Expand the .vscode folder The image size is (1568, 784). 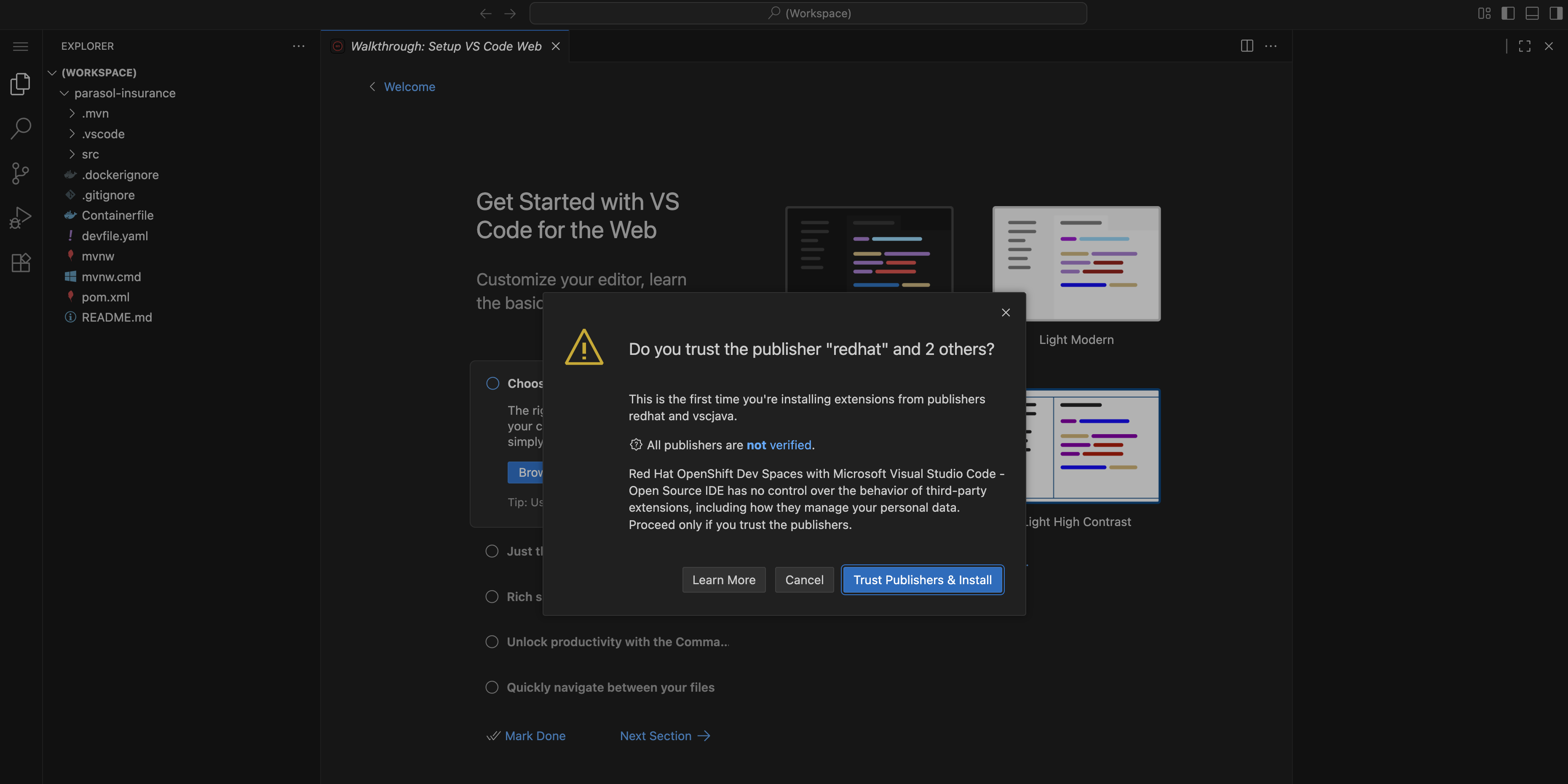pos(103,134)
